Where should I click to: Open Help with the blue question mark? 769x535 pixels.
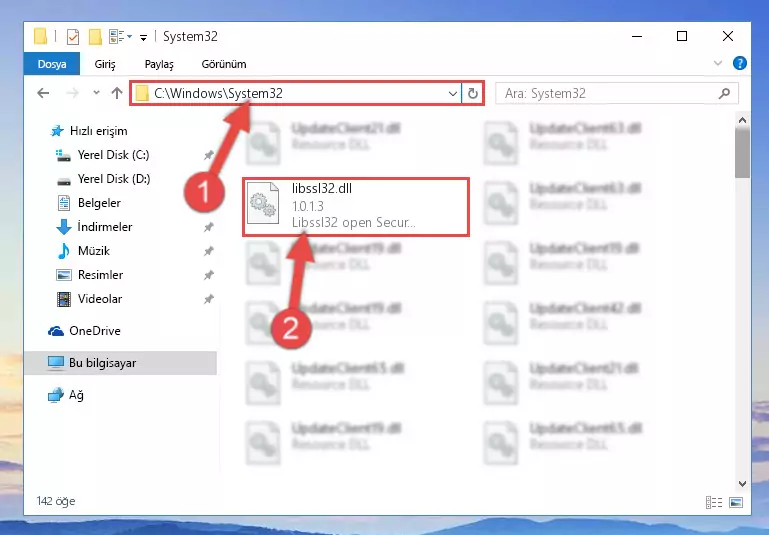click(x=740, y=63)
